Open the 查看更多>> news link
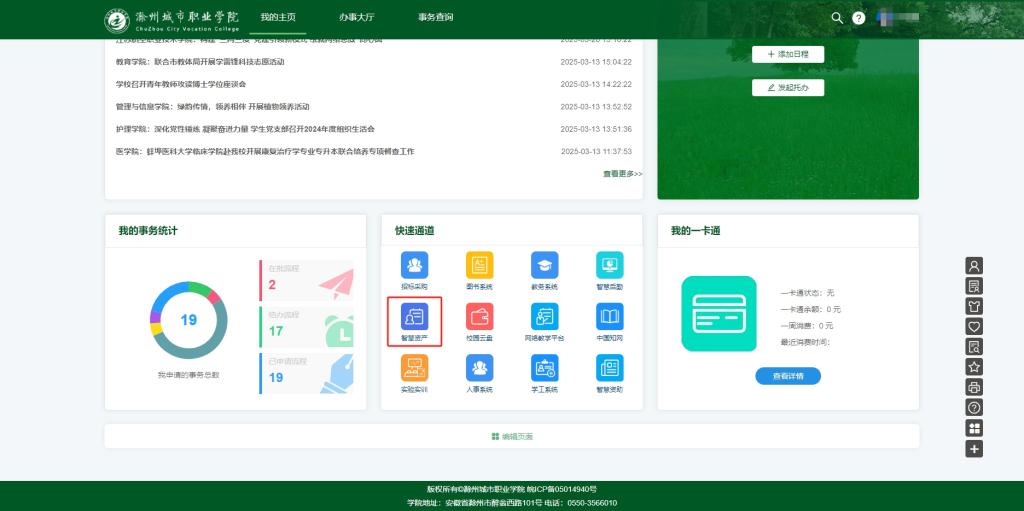 (x=622, y=174)
